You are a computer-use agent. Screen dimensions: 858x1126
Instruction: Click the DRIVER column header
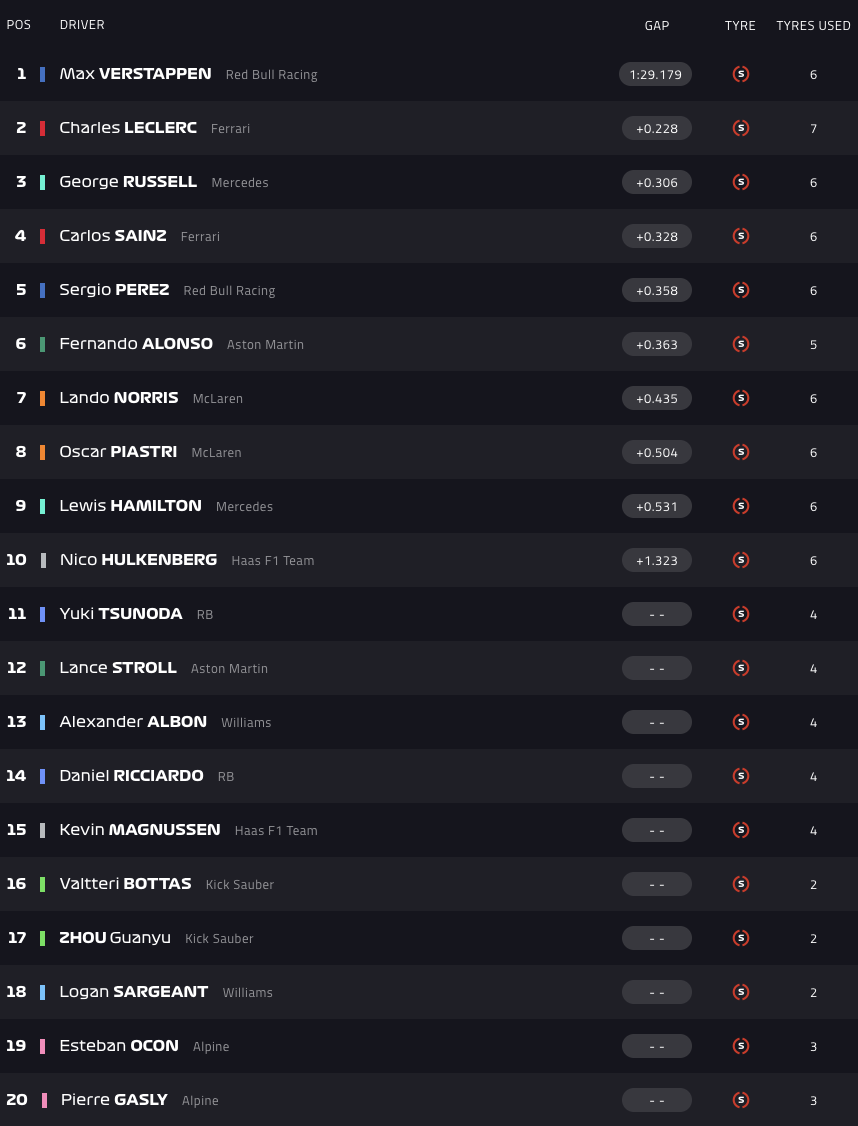(x=82, y=25)
